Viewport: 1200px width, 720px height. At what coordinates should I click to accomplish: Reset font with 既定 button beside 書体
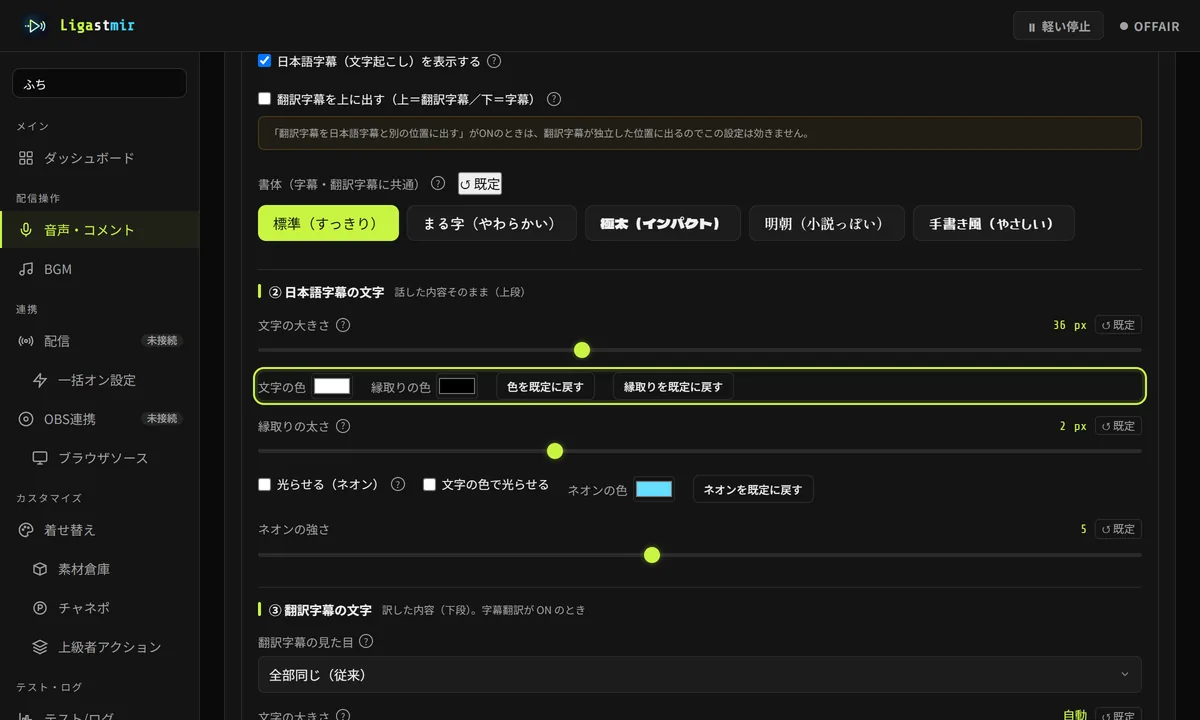coord(480,184)
